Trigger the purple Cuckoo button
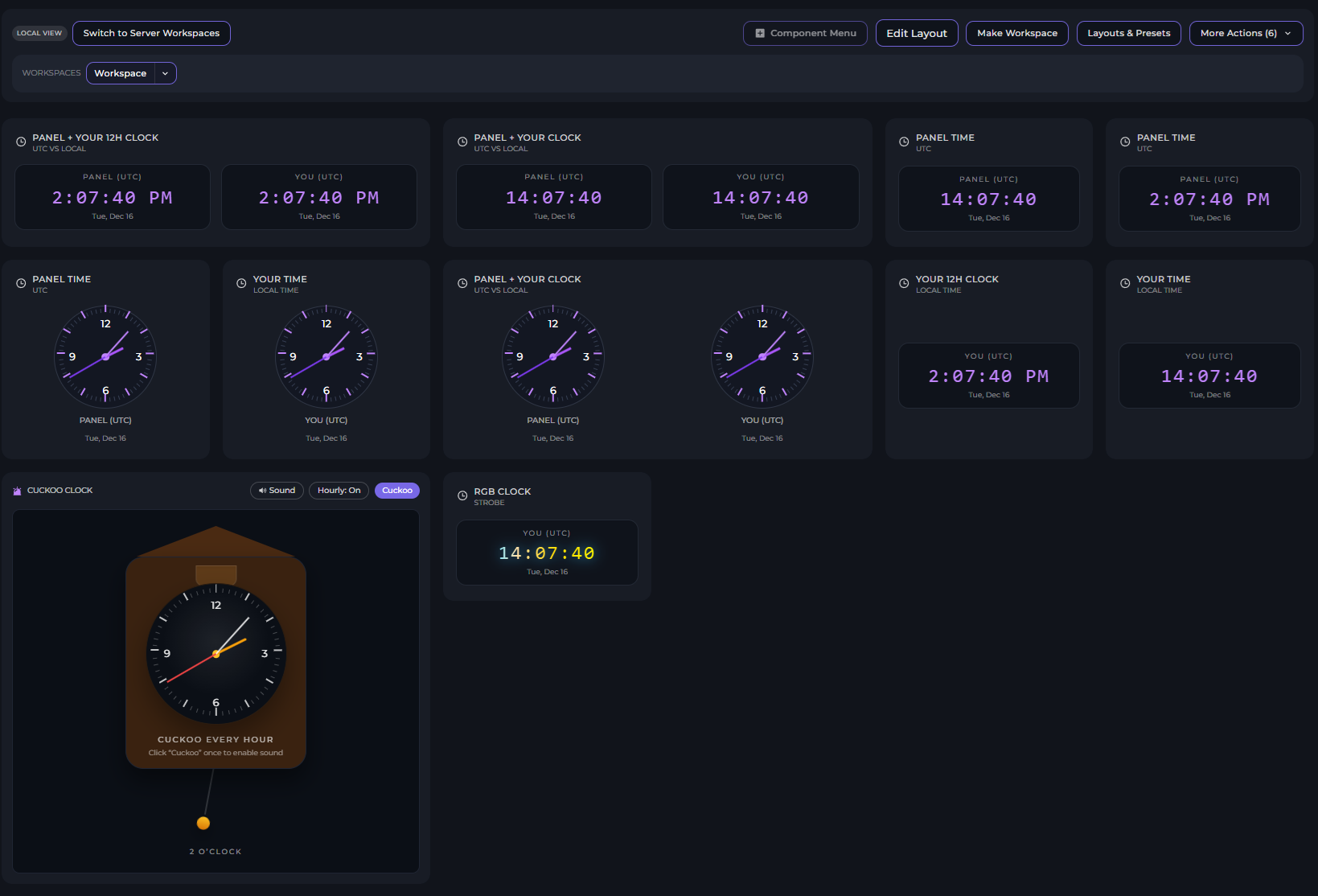1318x896 pixels. point(396,491)
